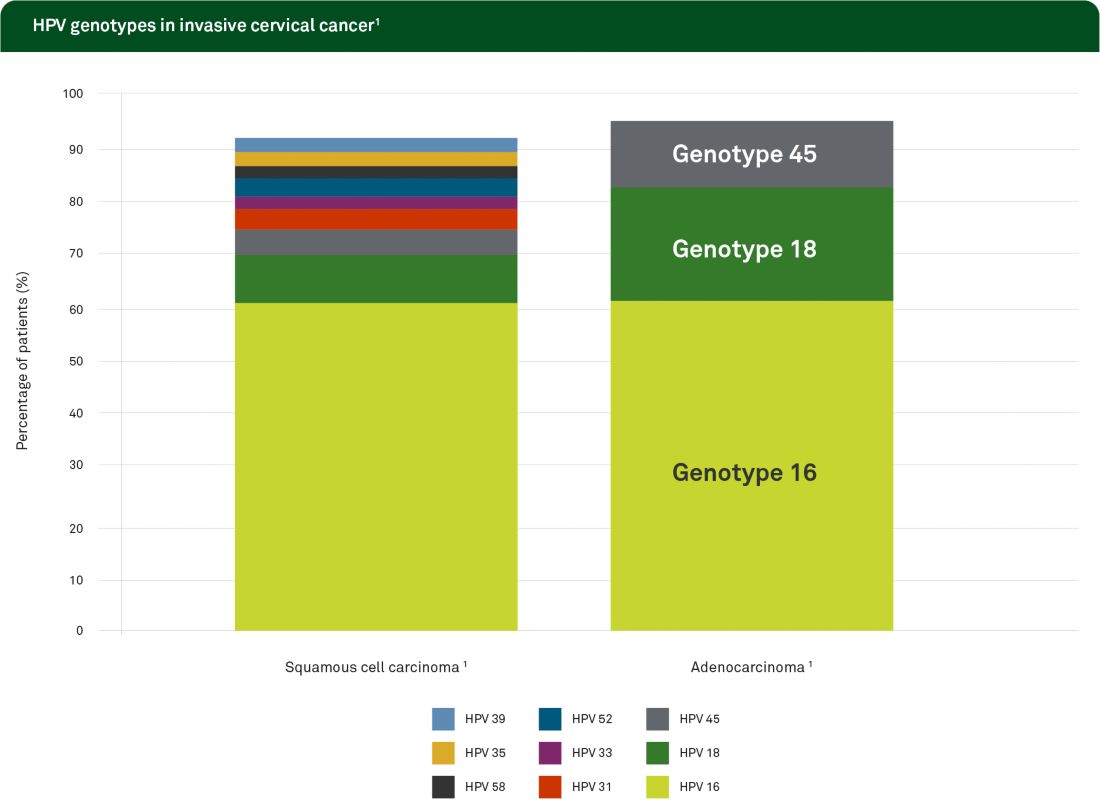Click the HPV 39 legend color swatch
Image resolution: width=1100 pixels, height=805 pixels.
pos(443,719)
